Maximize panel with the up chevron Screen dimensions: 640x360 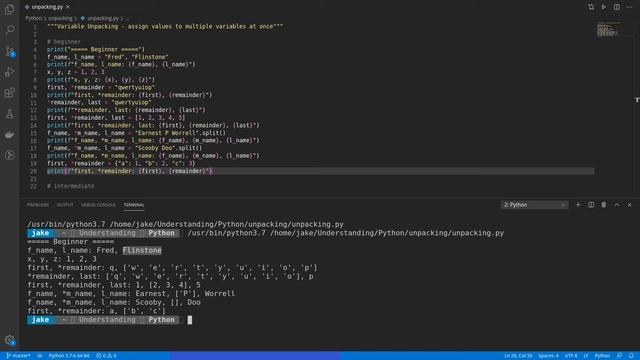(x=617, y=205)
